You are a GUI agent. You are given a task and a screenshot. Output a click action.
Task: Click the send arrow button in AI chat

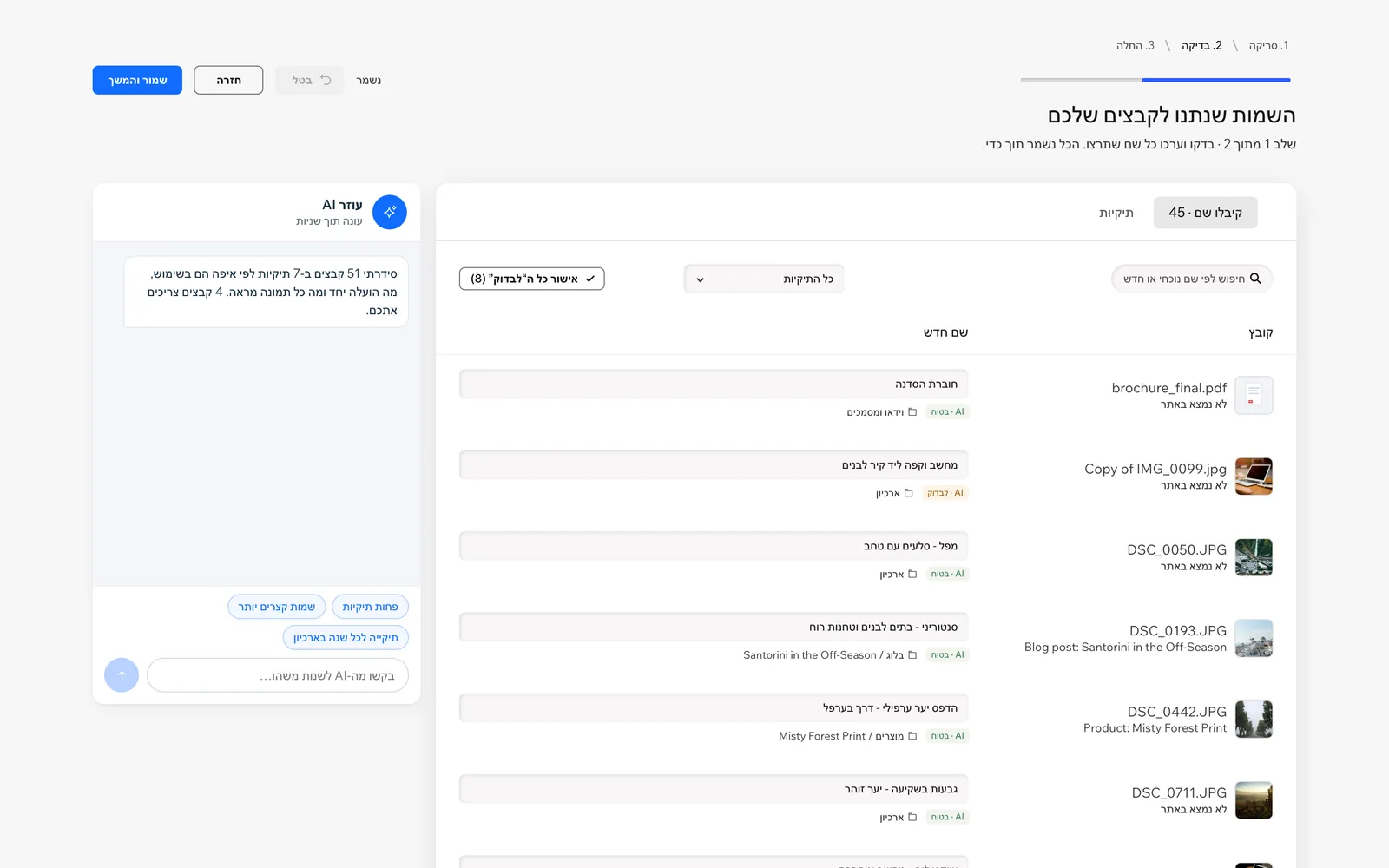pos(122,675)
